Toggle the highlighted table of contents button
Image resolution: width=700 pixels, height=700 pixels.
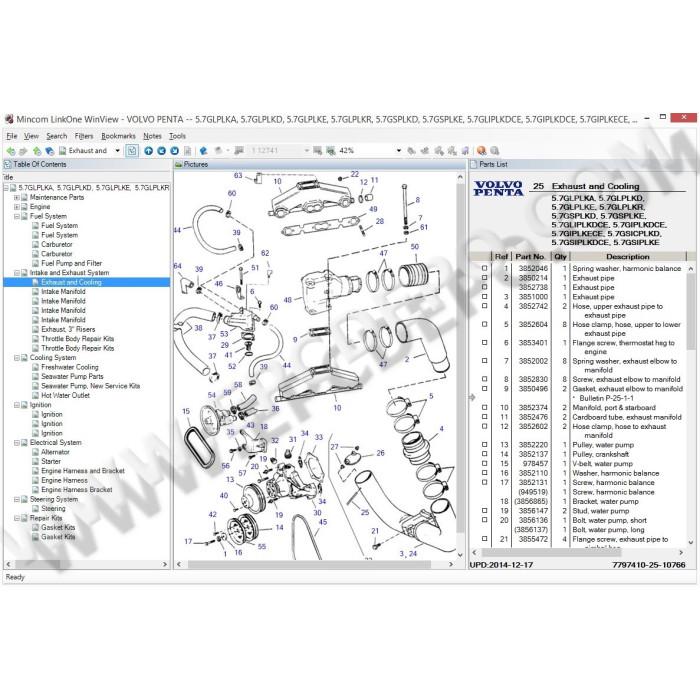[132, 151]
